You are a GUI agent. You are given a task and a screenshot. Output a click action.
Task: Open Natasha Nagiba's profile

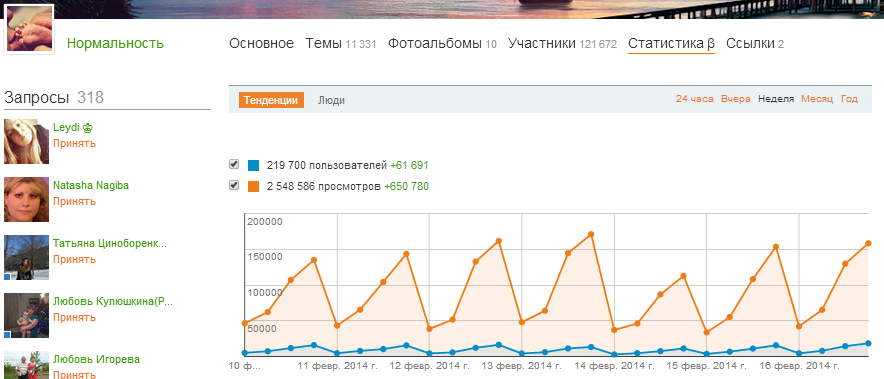(x=91, y=185)
